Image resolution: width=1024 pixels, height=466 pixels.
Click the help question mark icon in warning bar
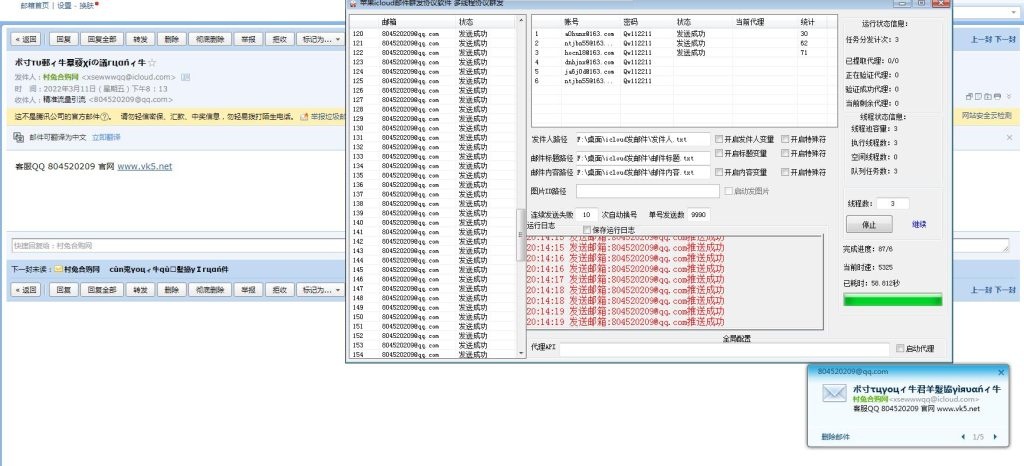(105, 117)
